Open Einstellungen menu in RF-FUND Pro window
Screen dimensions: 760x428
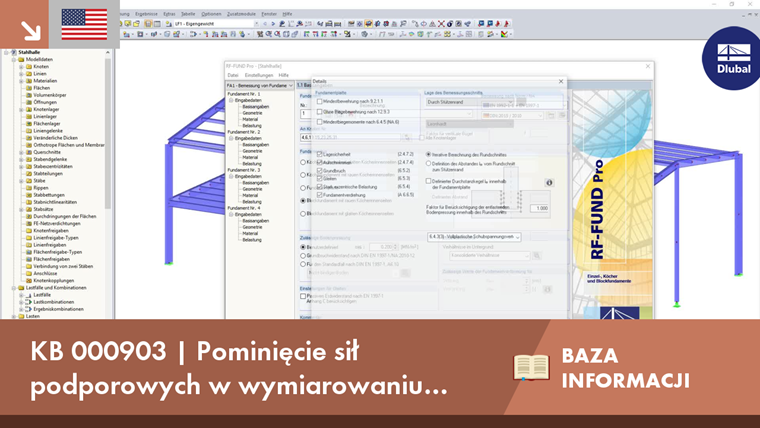tap(259, 76)
